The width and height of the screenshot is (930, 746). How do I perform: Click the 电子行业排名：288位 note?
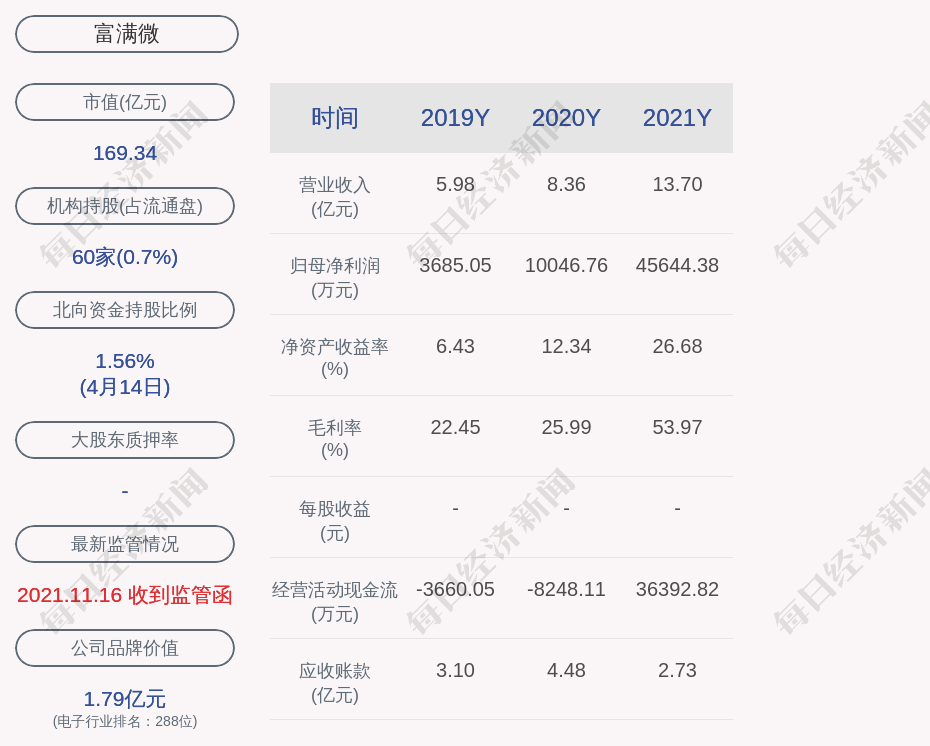[x=125, y=721]
